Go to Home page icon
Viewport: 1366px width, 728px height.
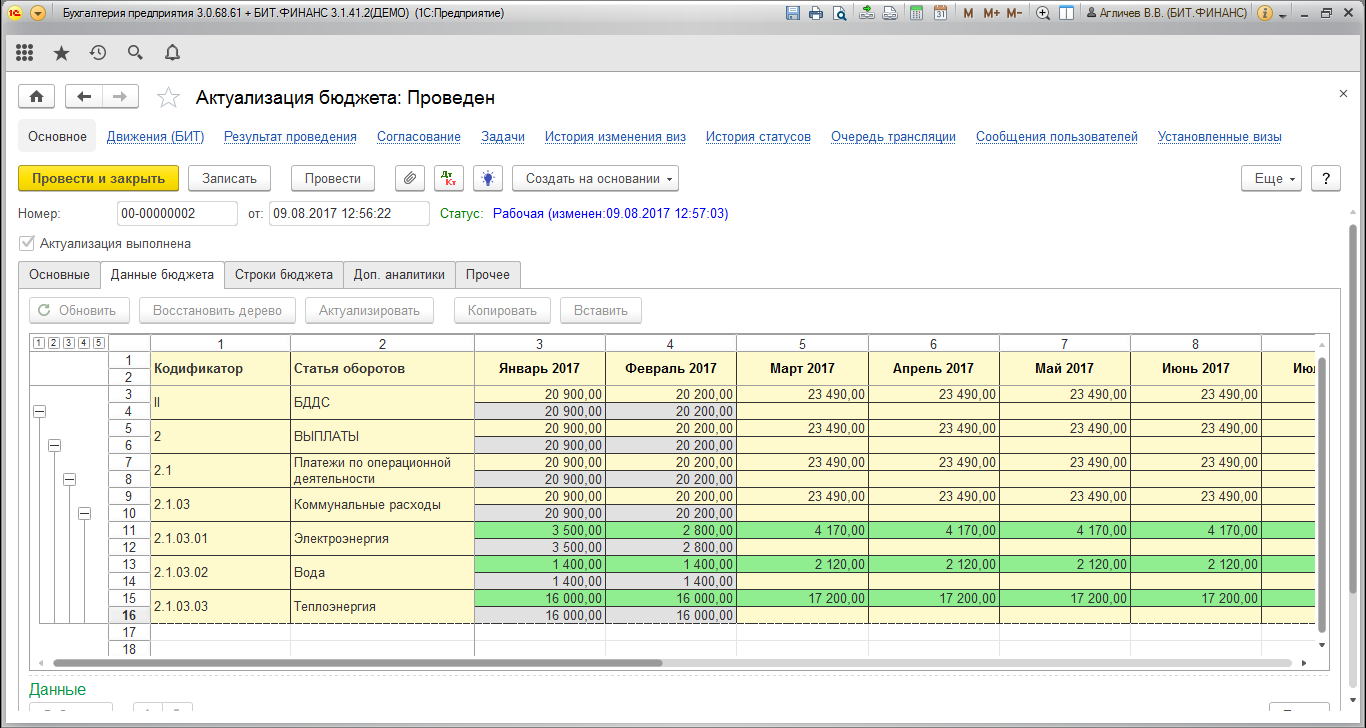coord(37,96)
